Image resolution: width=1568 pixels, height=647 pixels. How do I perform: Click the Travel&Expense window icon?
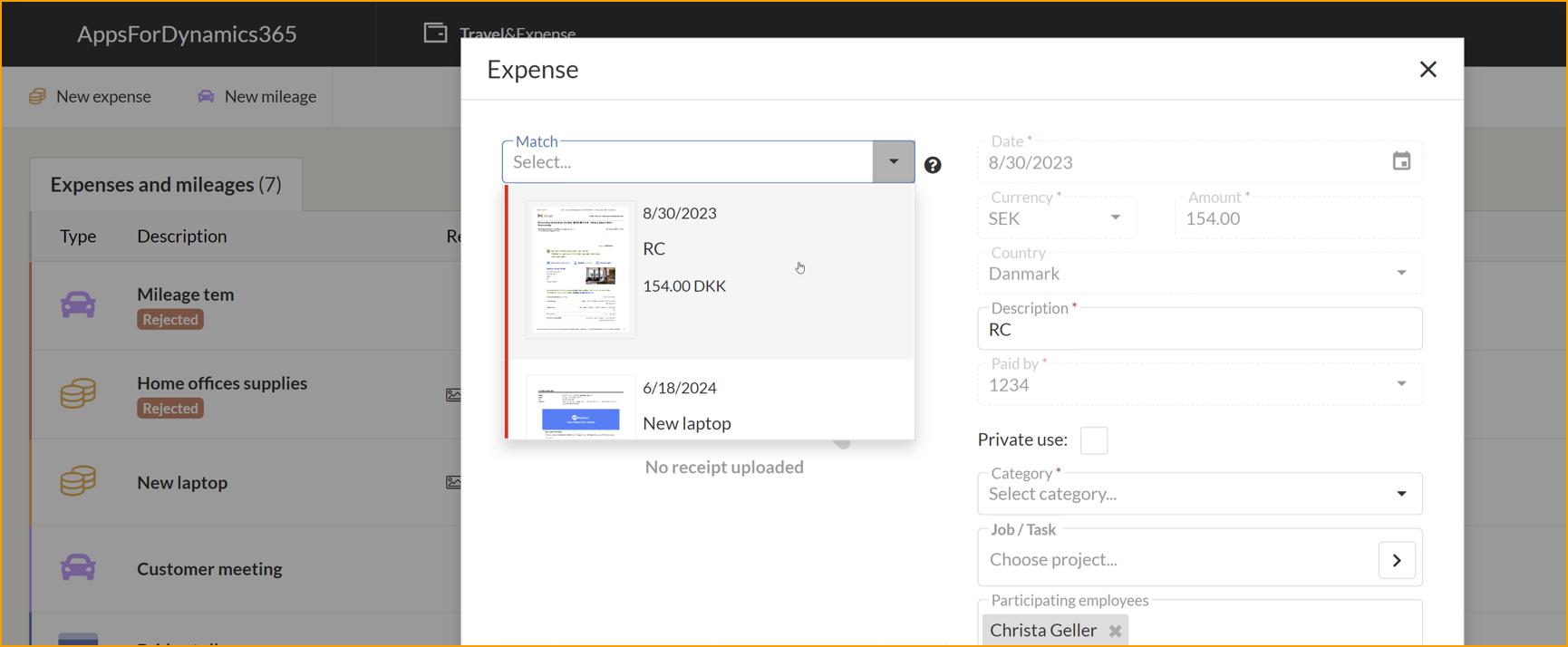[x=435, y=33]
